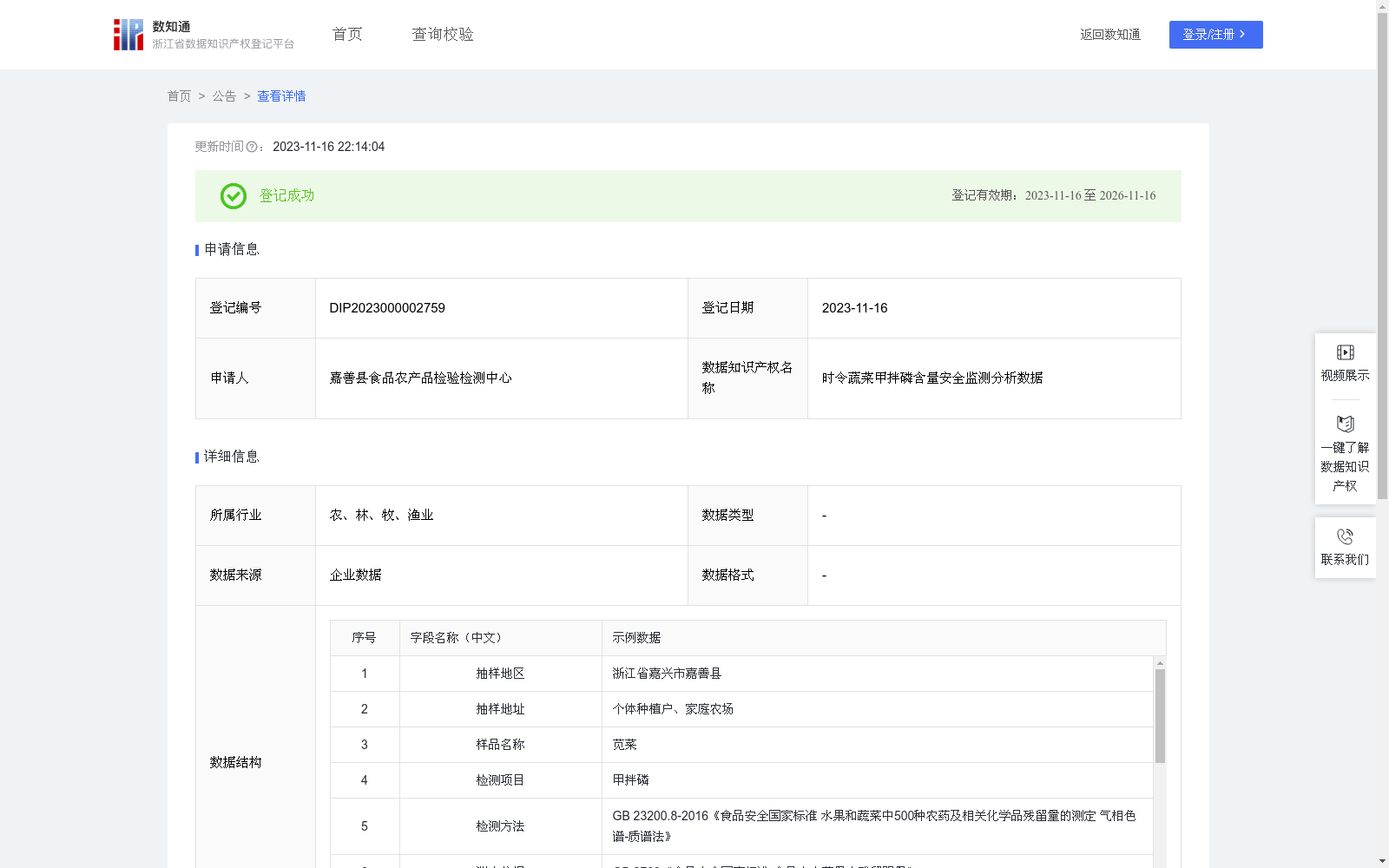Click 时令蔬菜甲拌磷含量安全监测分析数据 name
Screen dimensions: 1389x868
[x=932, y=378]
